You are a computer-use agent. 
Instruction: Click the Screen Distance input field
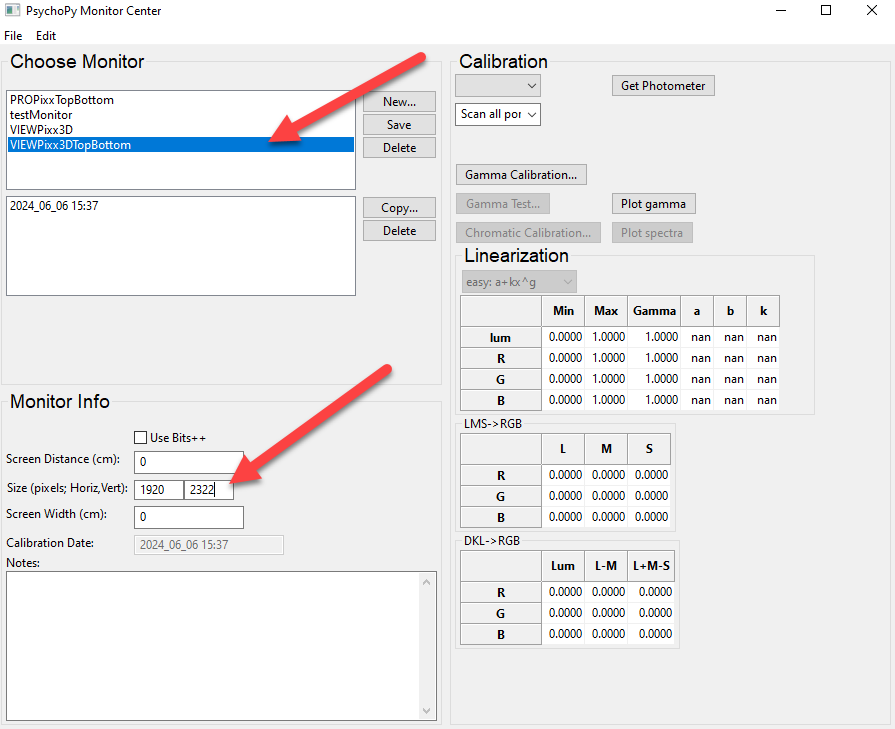click(188, 461)
